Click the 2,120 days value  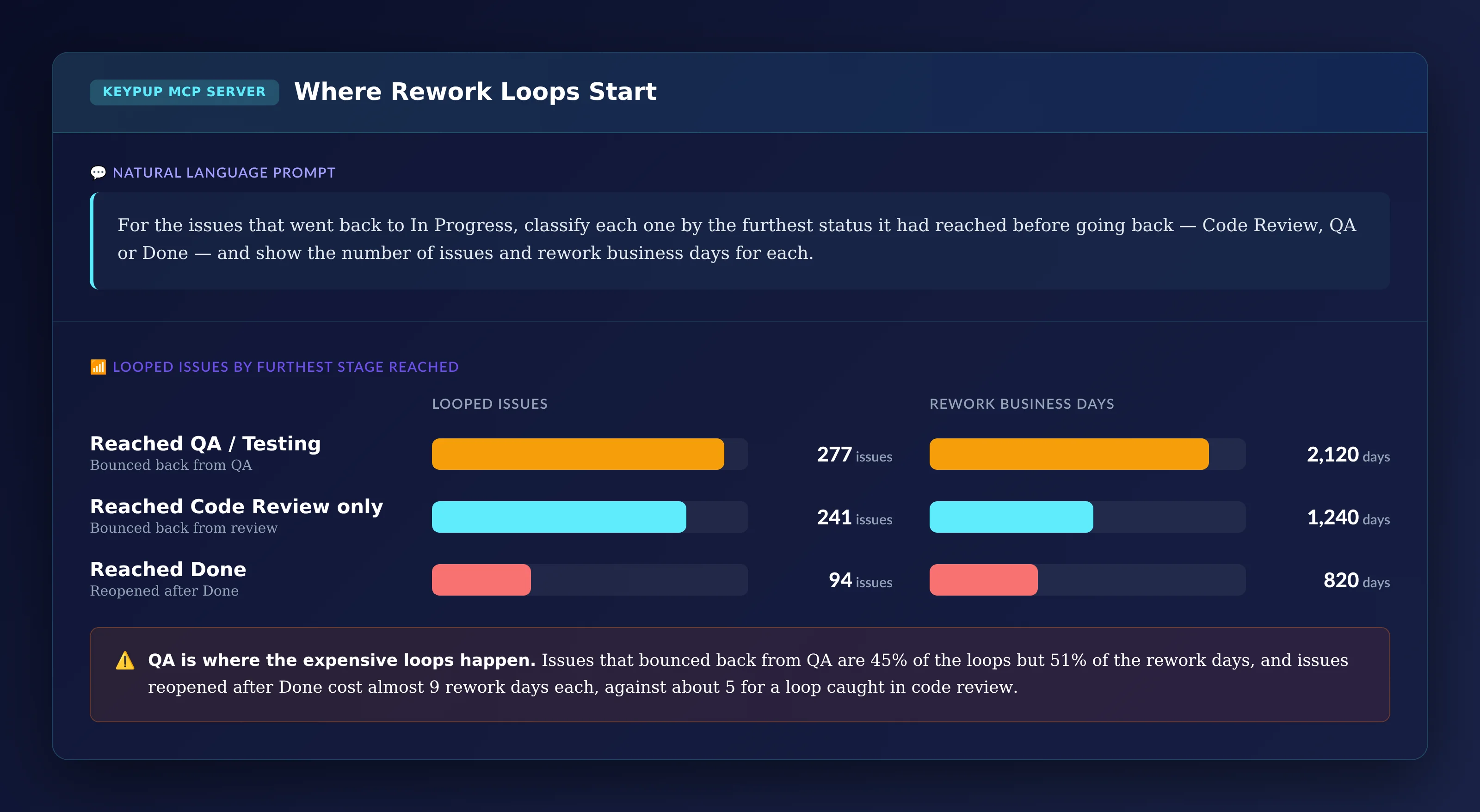click(x=1349, y=455)
